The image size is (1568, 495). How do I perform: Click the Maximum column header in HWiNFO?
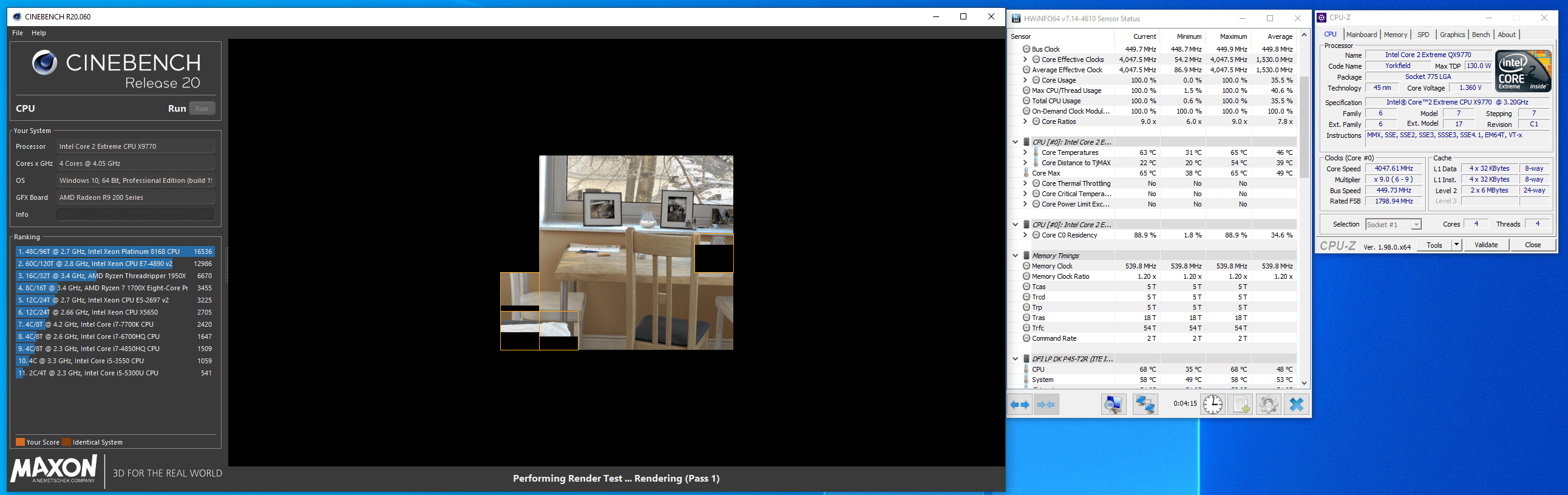pos(1234,36)
